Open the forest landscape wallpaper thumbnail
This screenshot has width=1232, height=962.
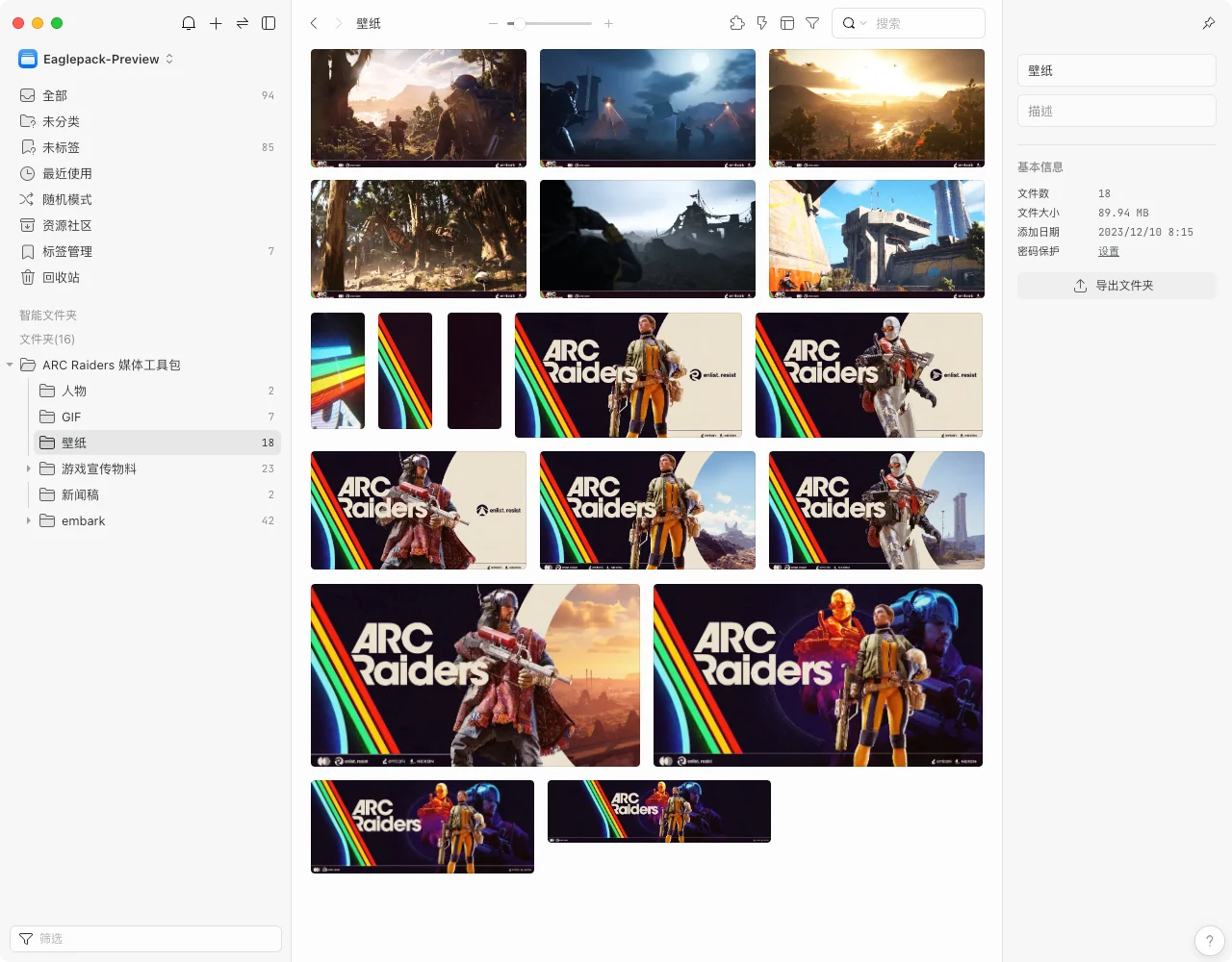coord(419,239)
